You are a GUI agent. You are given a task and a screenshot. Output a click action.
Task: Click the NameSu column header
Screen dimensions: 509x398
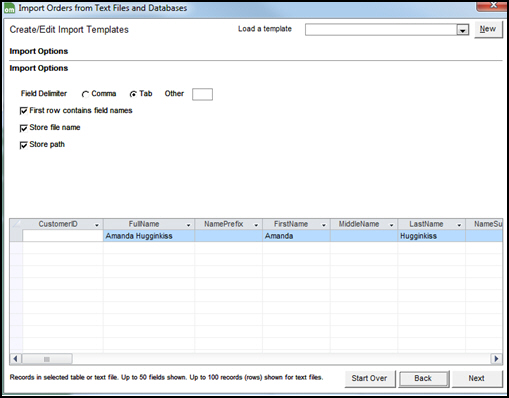click(484, 224)
